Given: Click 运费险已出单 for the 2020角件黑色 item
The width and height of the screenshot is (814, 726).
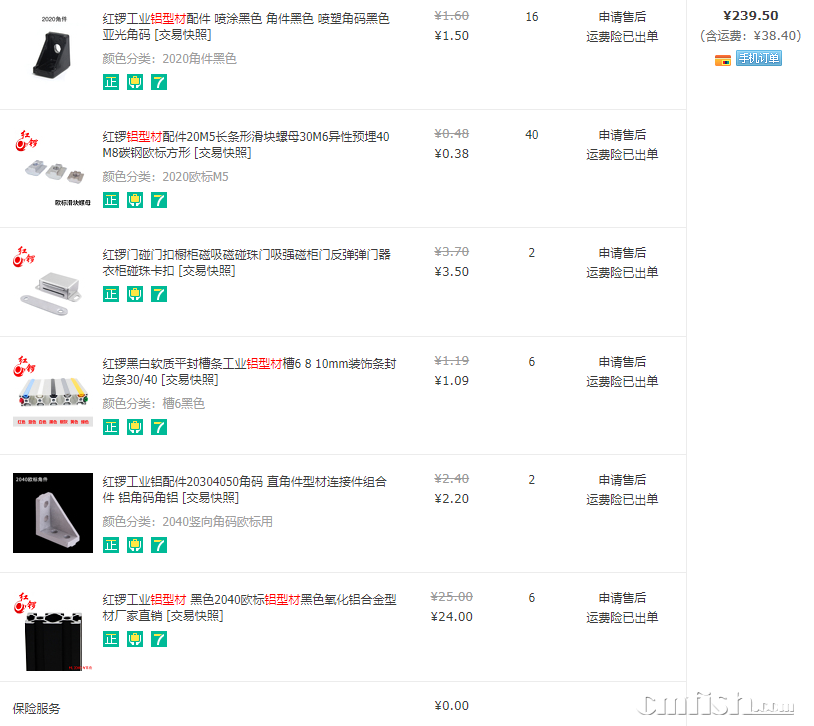Looking at the screenshot, I should 622,37.
